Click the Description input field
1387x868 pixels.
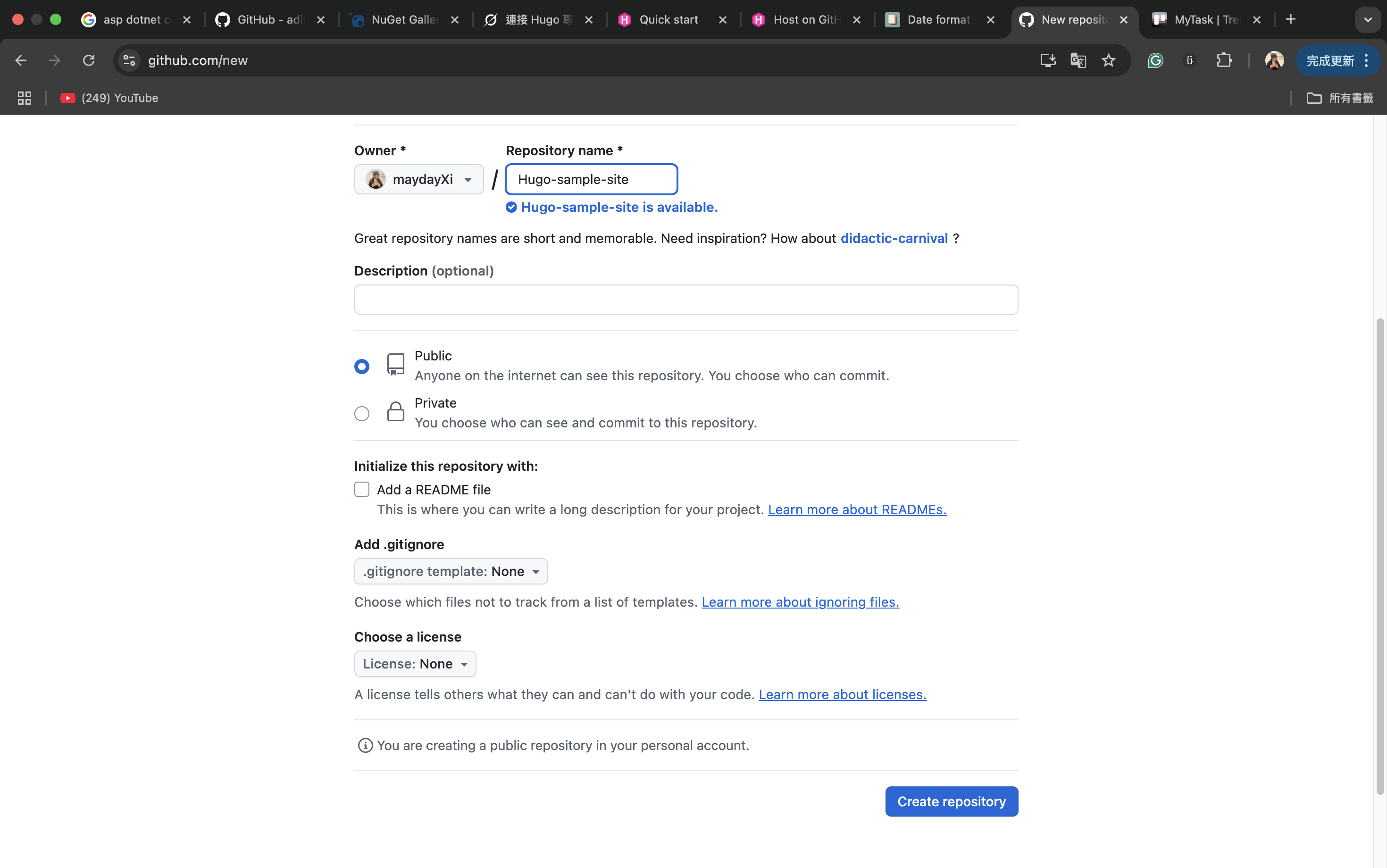[x=686, y=299]
